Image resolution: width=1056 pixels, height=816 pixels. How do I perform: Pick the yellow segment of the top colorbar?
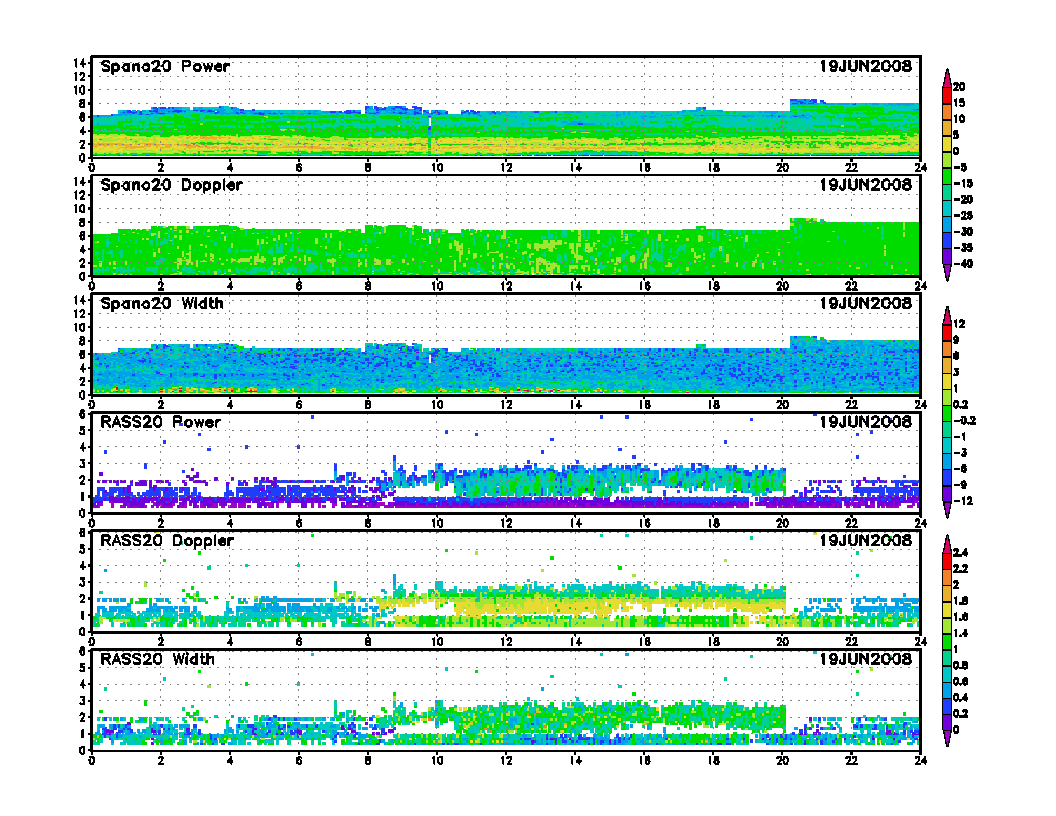[x=947, y=143]
